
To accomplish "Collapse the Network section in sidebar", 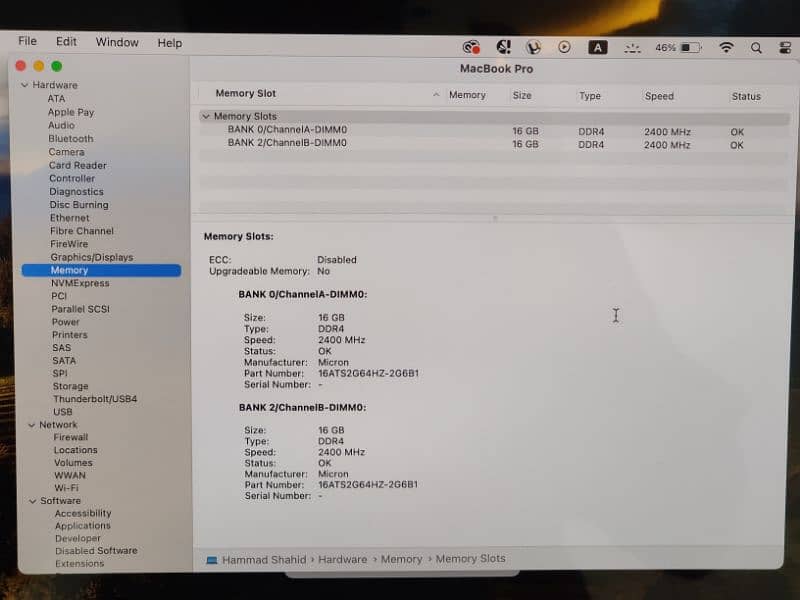I will tap(31, 425).
